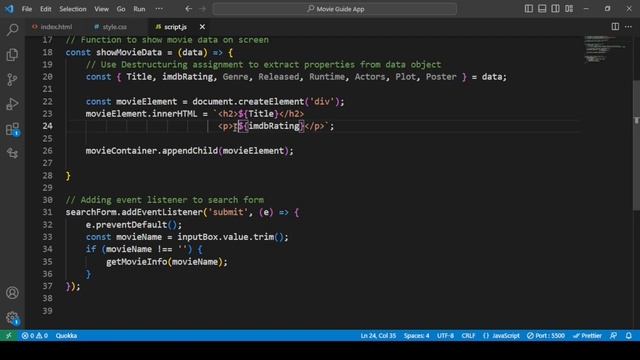Close the script.js tab
This screenshot has height=360, width=640.
[x=202, y=27]
